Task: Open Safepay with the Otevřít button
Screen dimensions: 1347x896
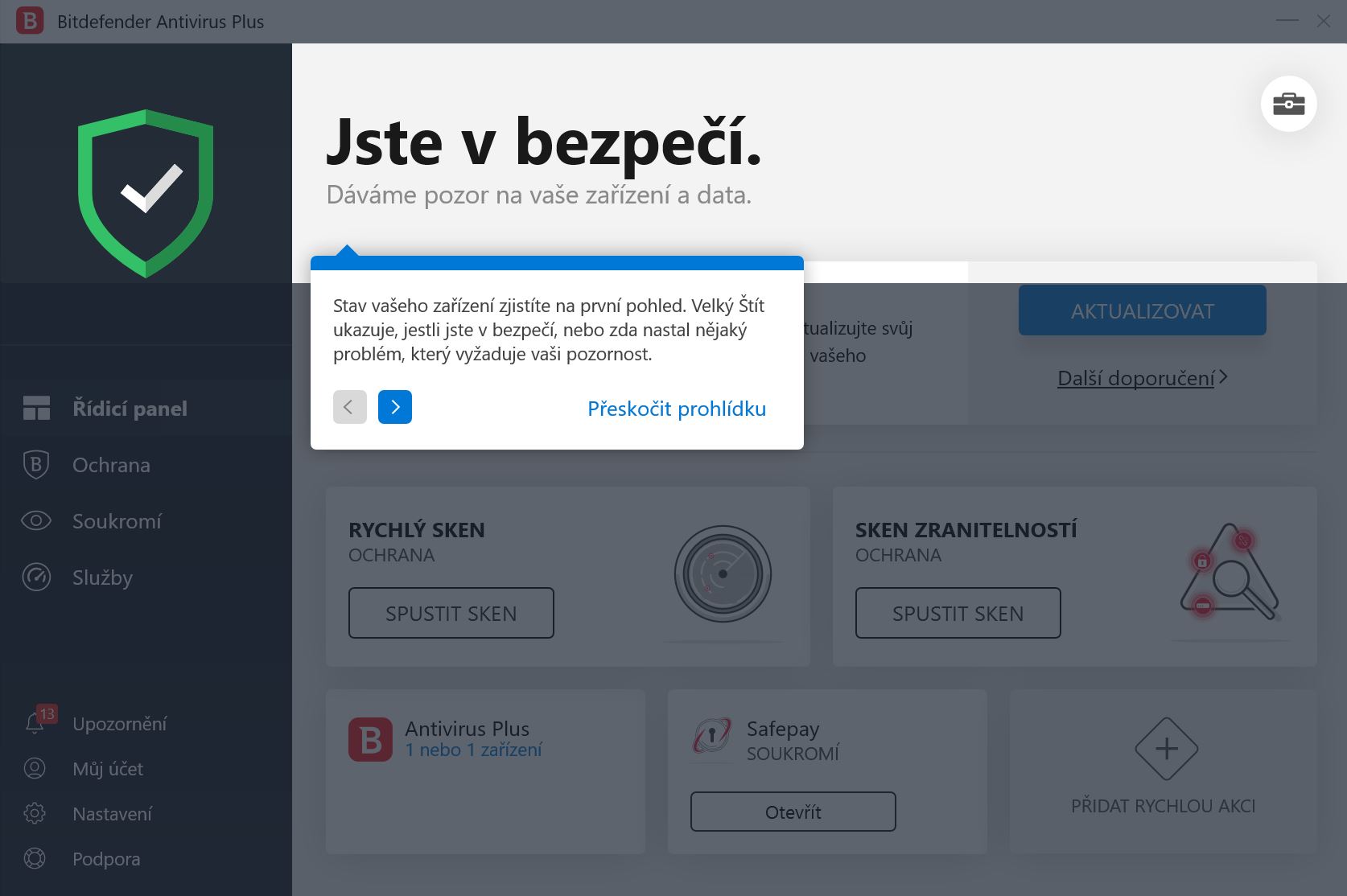Action: click(x=792, y=812)
